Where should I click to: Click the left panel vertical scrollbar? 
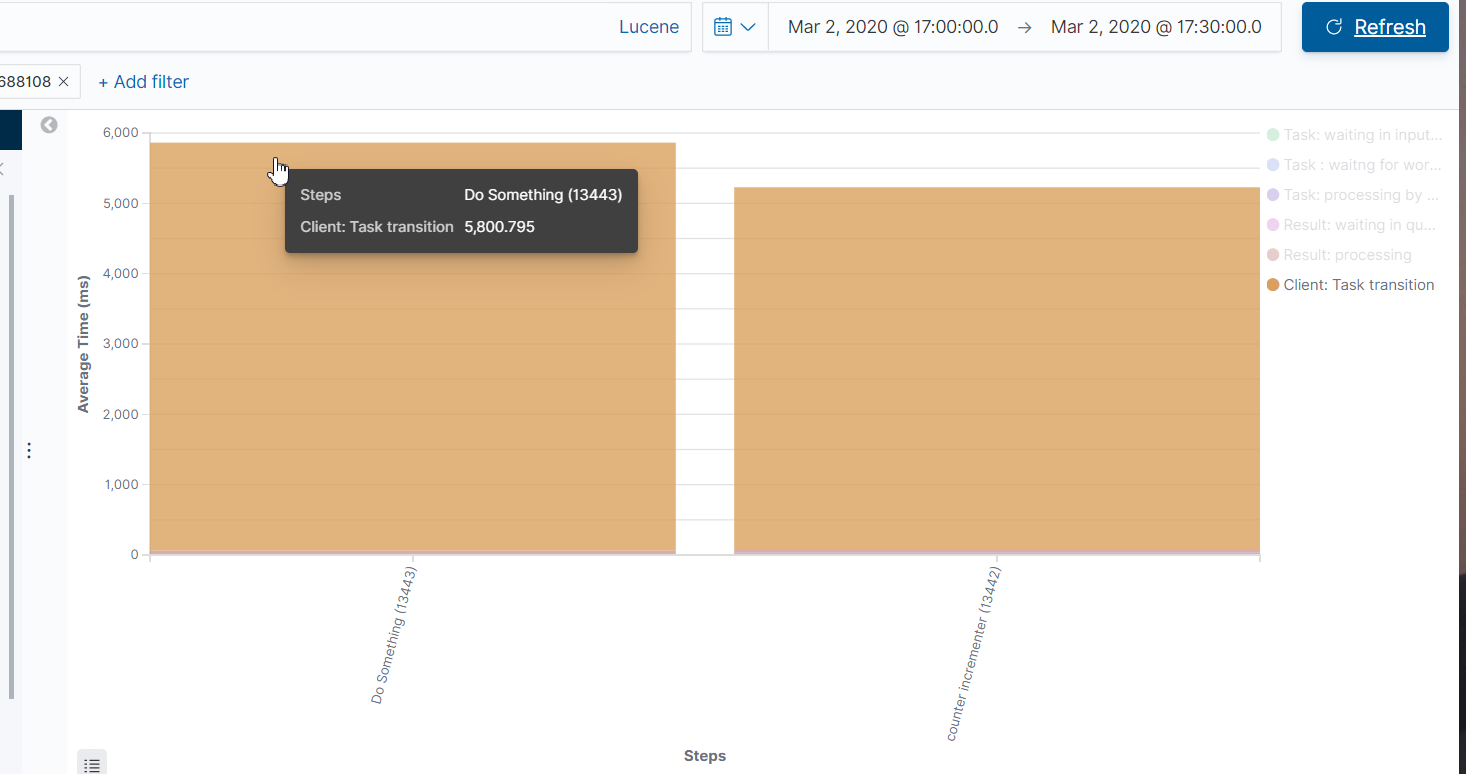tap(12, 446)
